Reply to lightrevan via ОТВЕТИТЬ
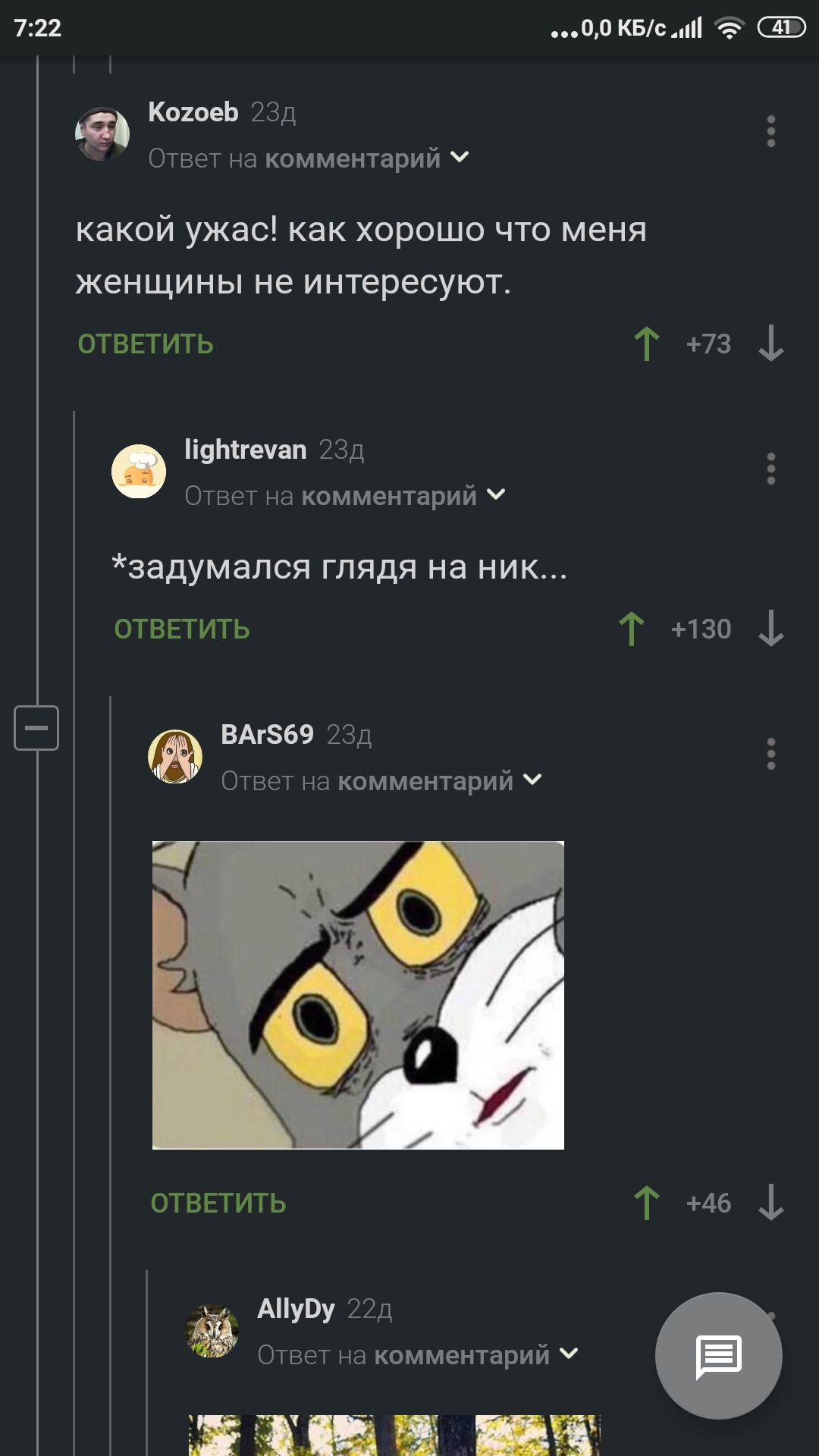Screen dimensions: 819x1456 (x=182, y=629)
